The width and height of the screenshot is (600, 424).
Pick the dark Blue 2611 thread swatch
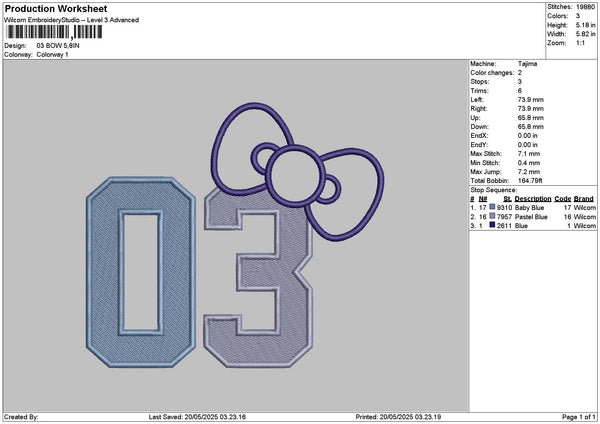click(492, 225)
